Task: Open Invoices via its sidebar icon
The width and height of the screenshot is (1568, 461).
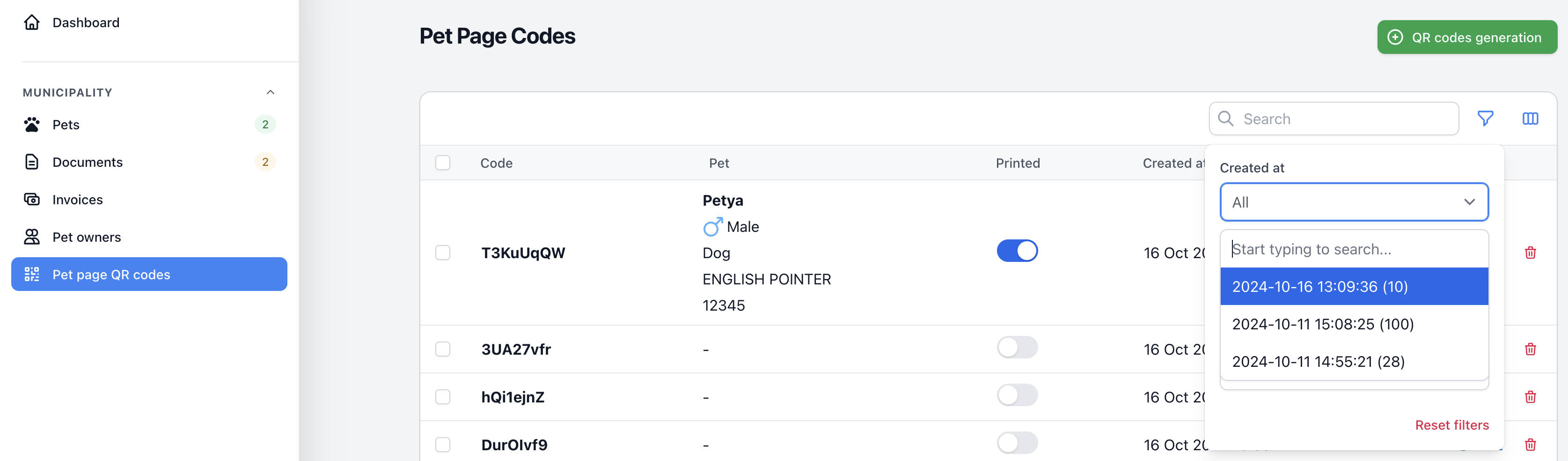Action: [x=32, y=199]
